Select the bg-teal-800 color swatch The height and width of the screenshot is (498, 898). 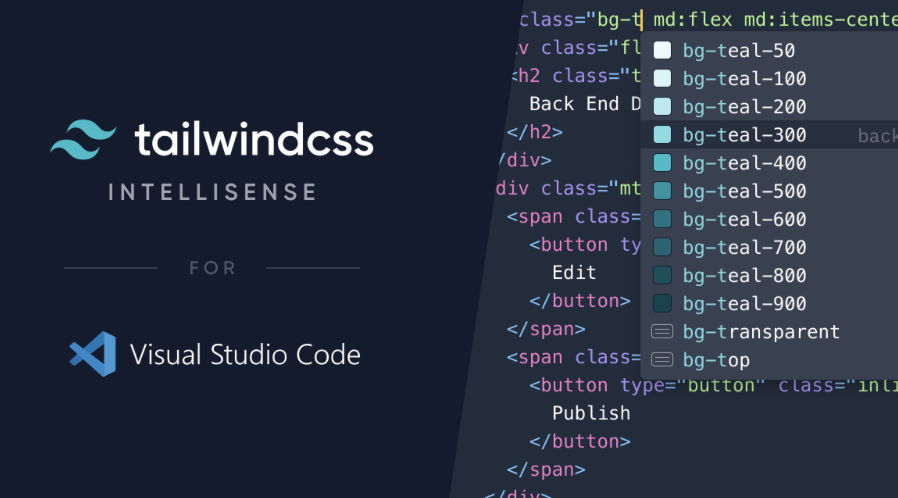click(662, 275)
